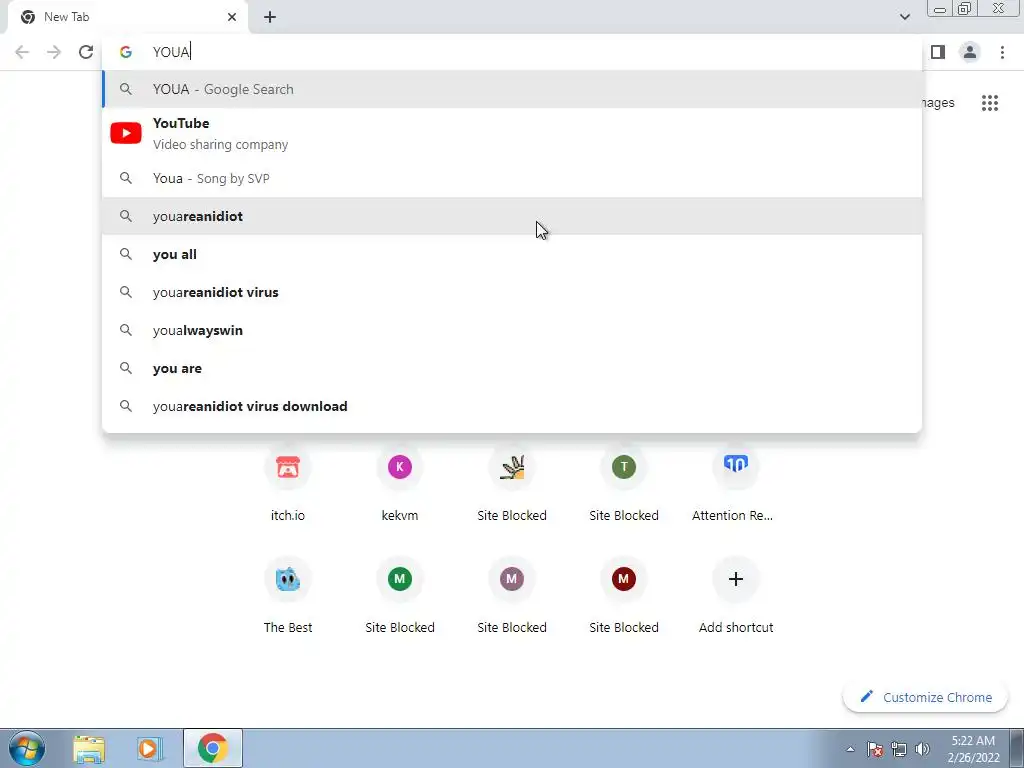Show hidden system tray icons
Viewport: 1024px width, 768px height.
tap(850, 749)
